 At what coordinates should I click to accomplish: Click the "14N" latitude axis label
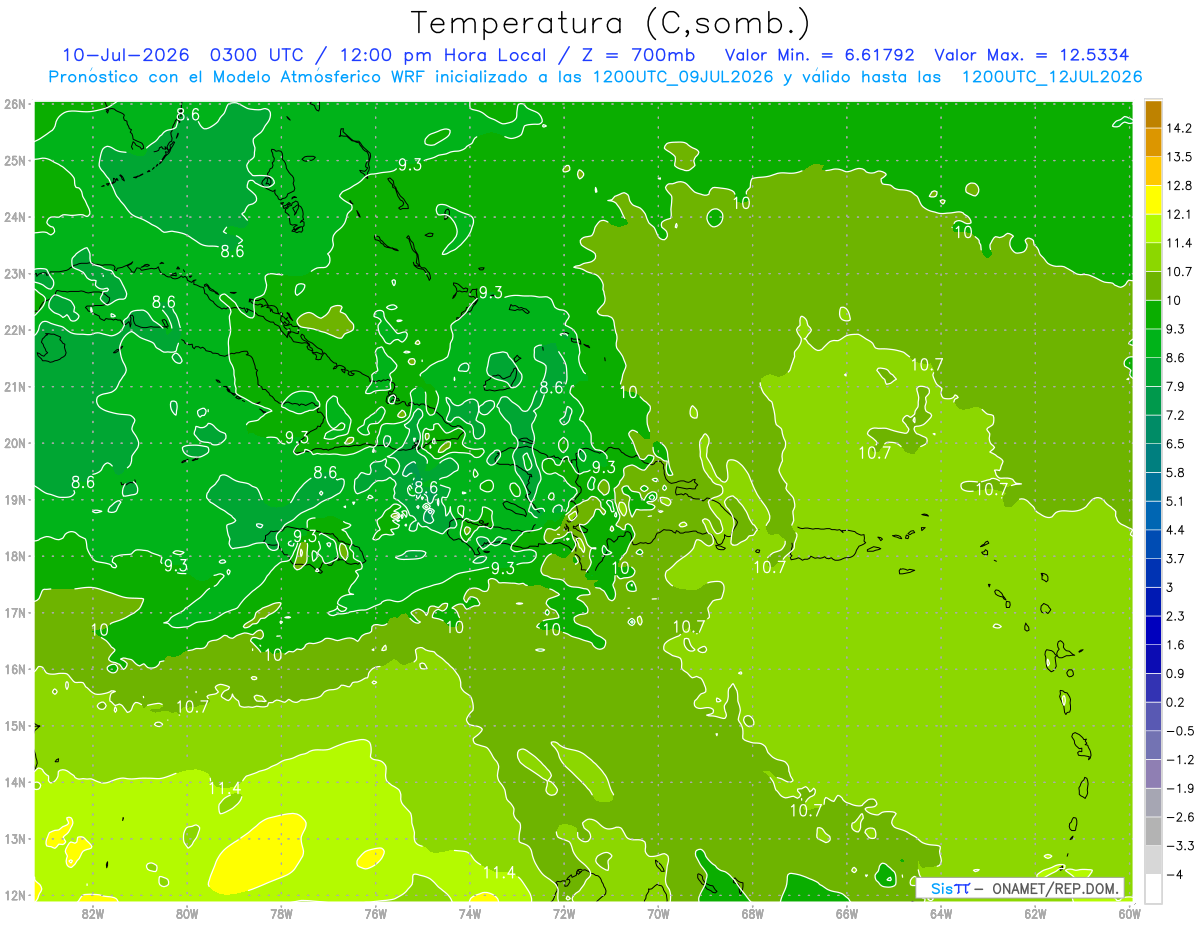(x=15, y=782)
